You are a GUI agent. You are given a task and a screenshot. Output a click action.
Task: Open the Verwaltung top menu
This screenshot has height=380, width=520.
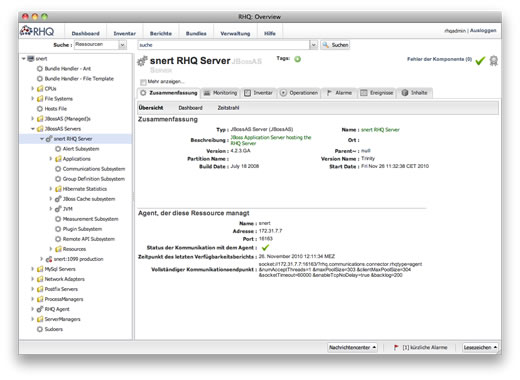click(x=235, y=33)
